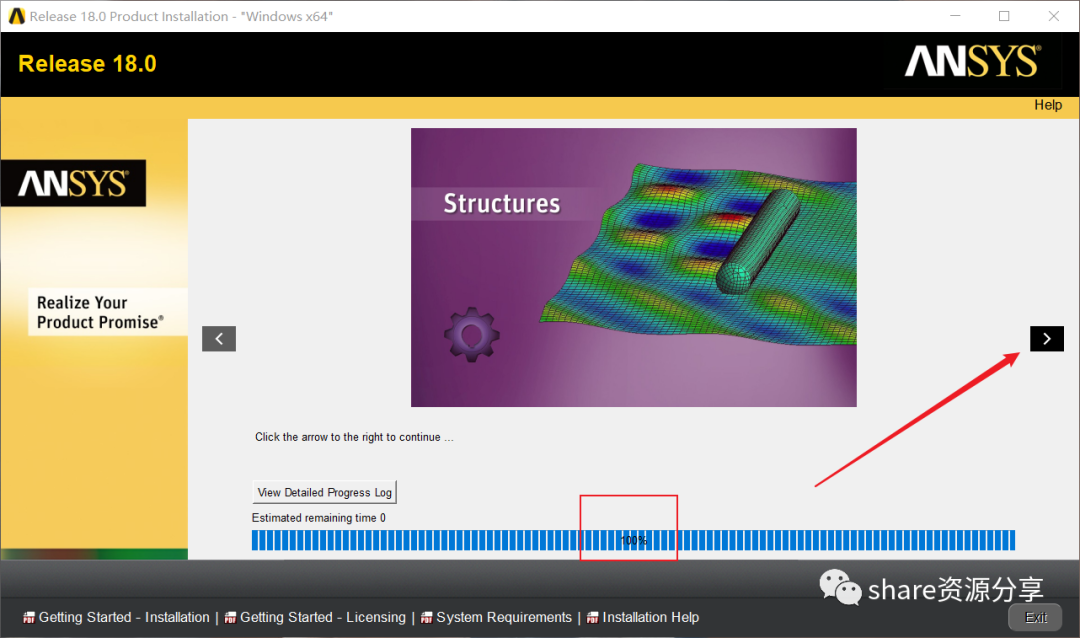Viewport: 1080px width, 638px height.
Task: Click the installation progress bar
Action: pyautogui.click(x=633, y=540)
